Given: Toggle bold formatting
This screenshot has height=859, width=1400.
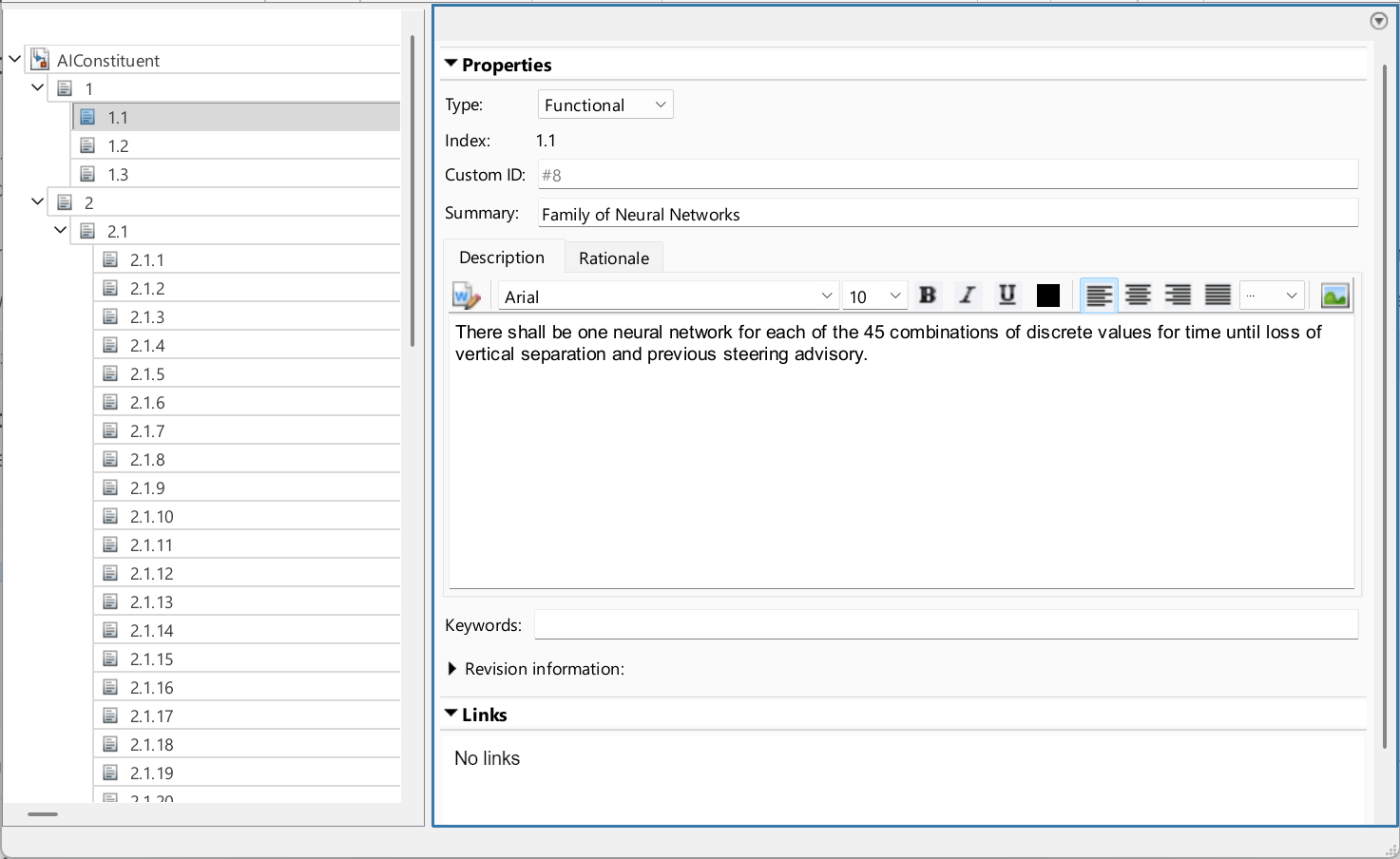Looking at the screenshot, I should (928, 296).
